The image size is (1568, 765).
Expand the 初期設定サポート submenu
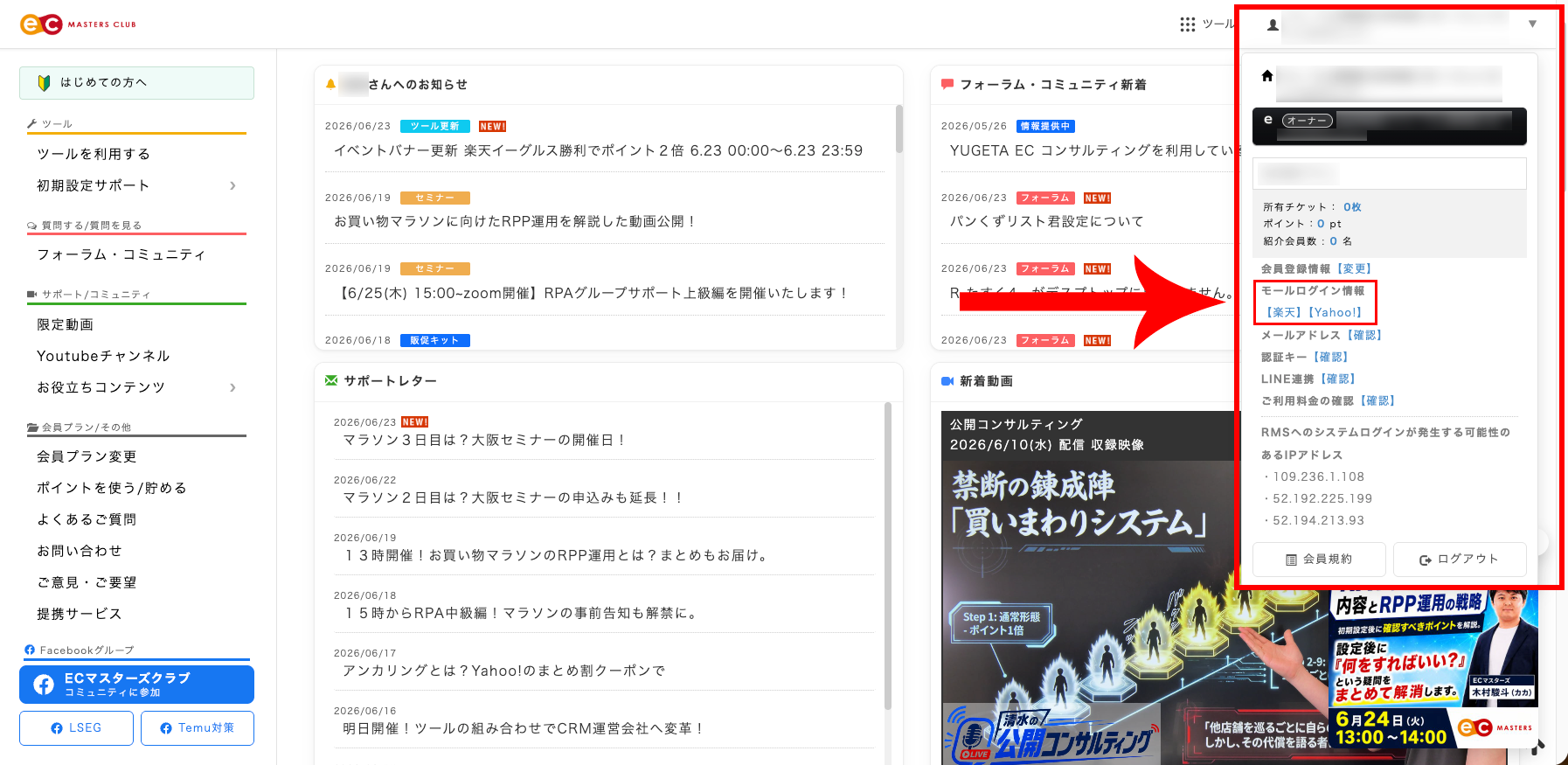pyautogui.click(x=232, y=185)
